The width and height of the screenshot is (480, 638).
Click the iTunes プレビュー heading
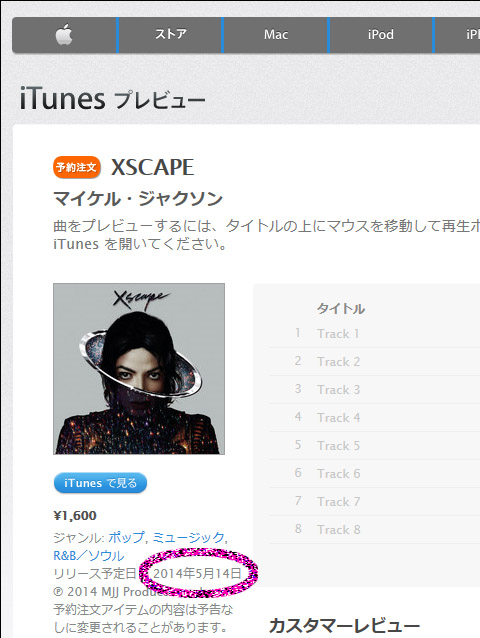(113, 99)
